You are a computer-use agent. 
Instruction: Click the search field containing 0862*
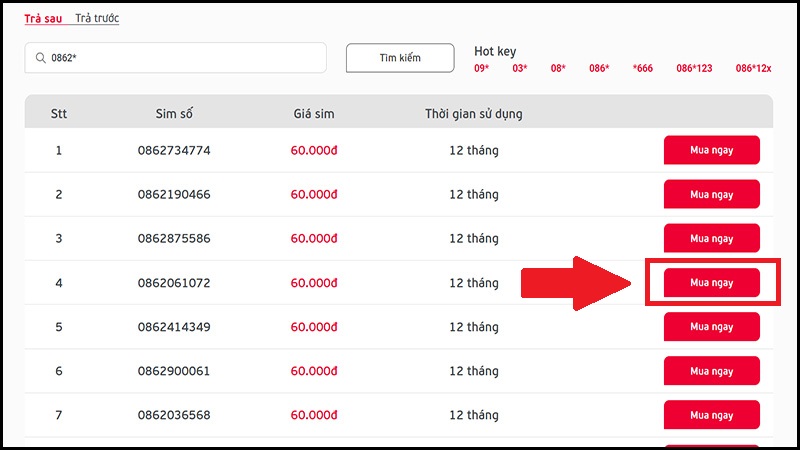(x=180, y=58)
